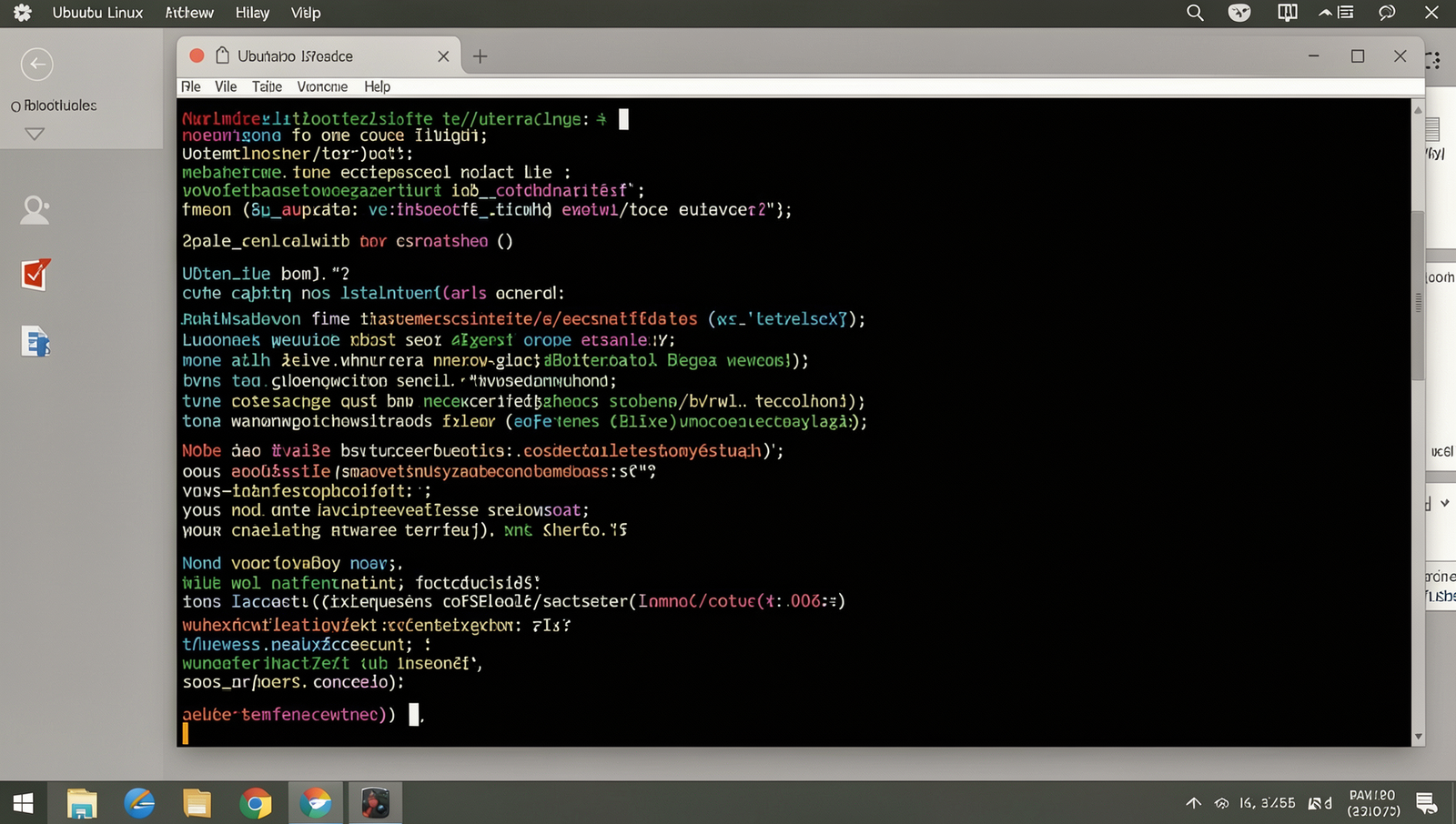Click Ubuubu Linux in top menu bar
This screenshot has height=824, width=1456.
pos(97,13)
